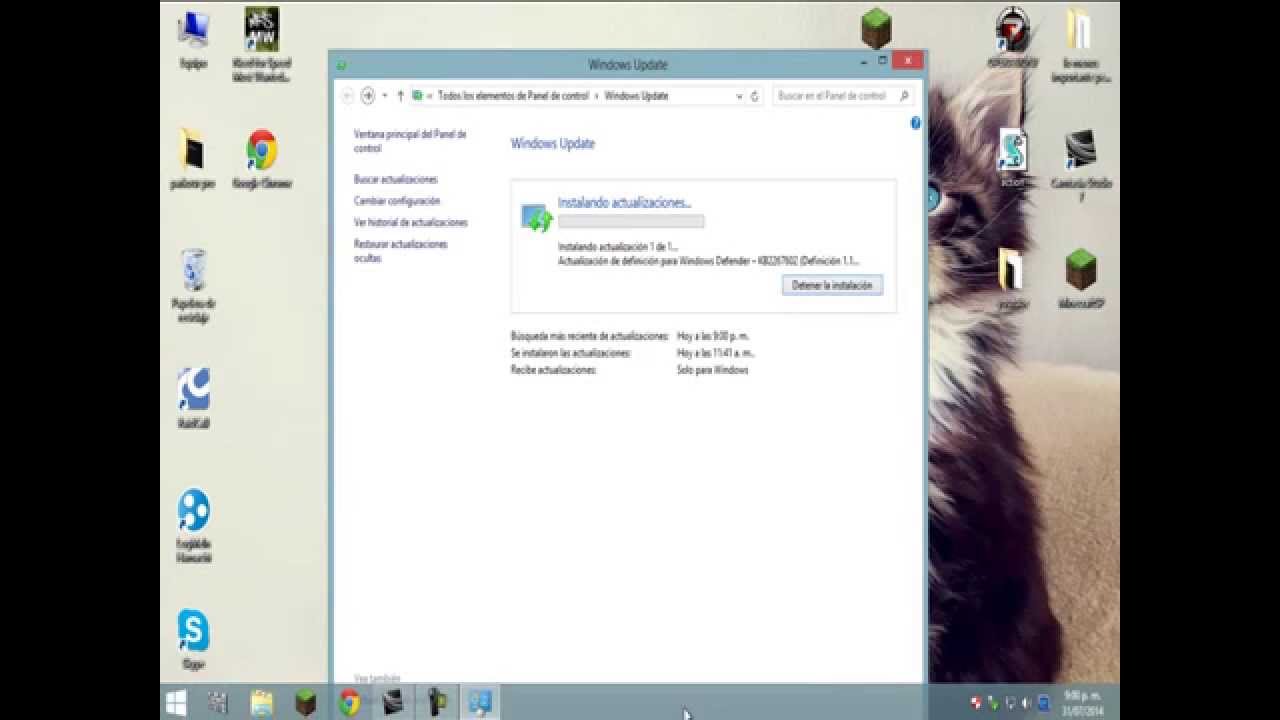Switch to the Control Panel taskbar window

pyautogui.click(x=481, y=702)
